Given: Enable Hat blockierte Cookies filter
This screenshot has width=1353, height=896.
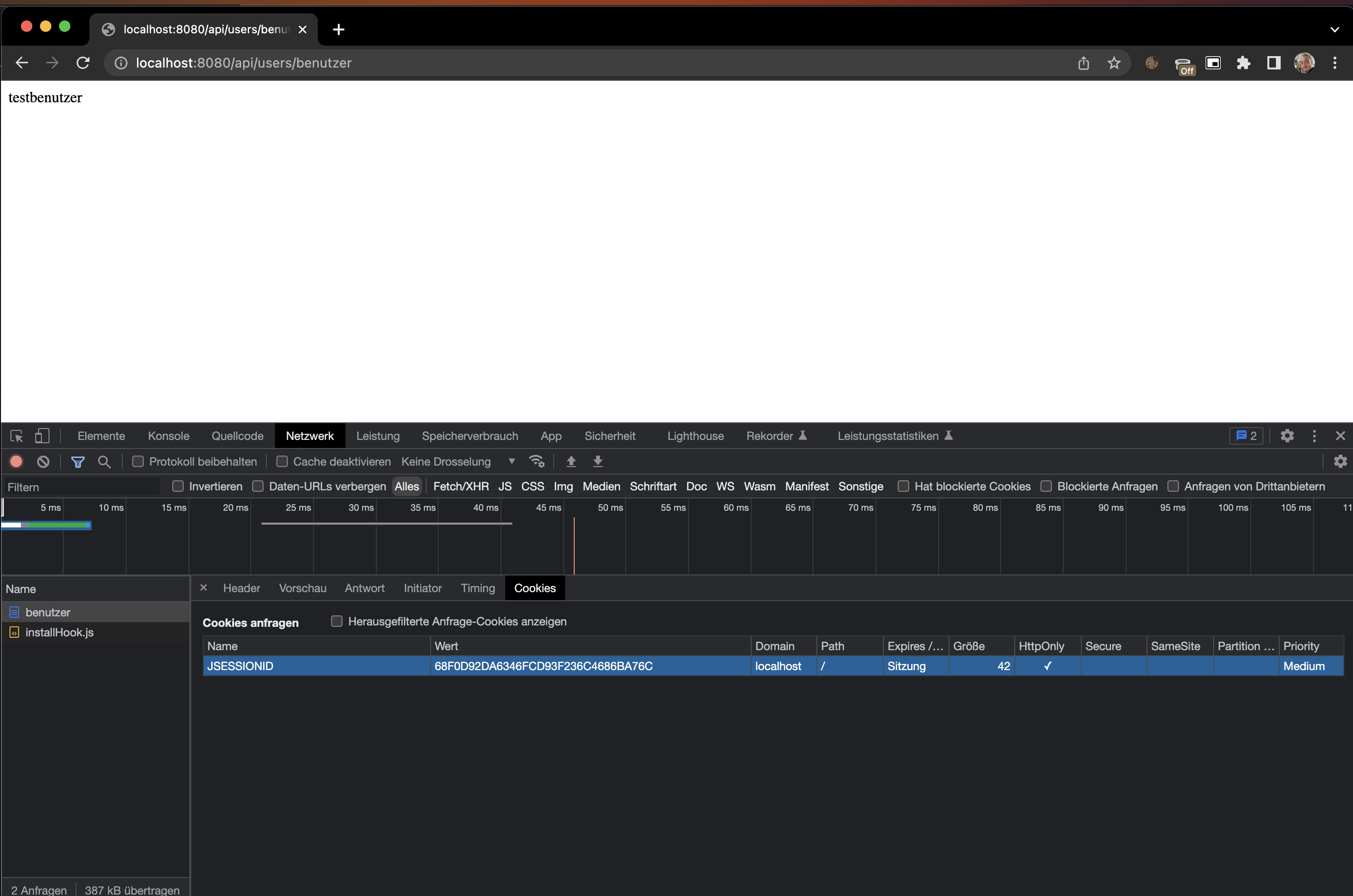Looking at the screenshot, I should pyautogui.click(x=903, y=487).
